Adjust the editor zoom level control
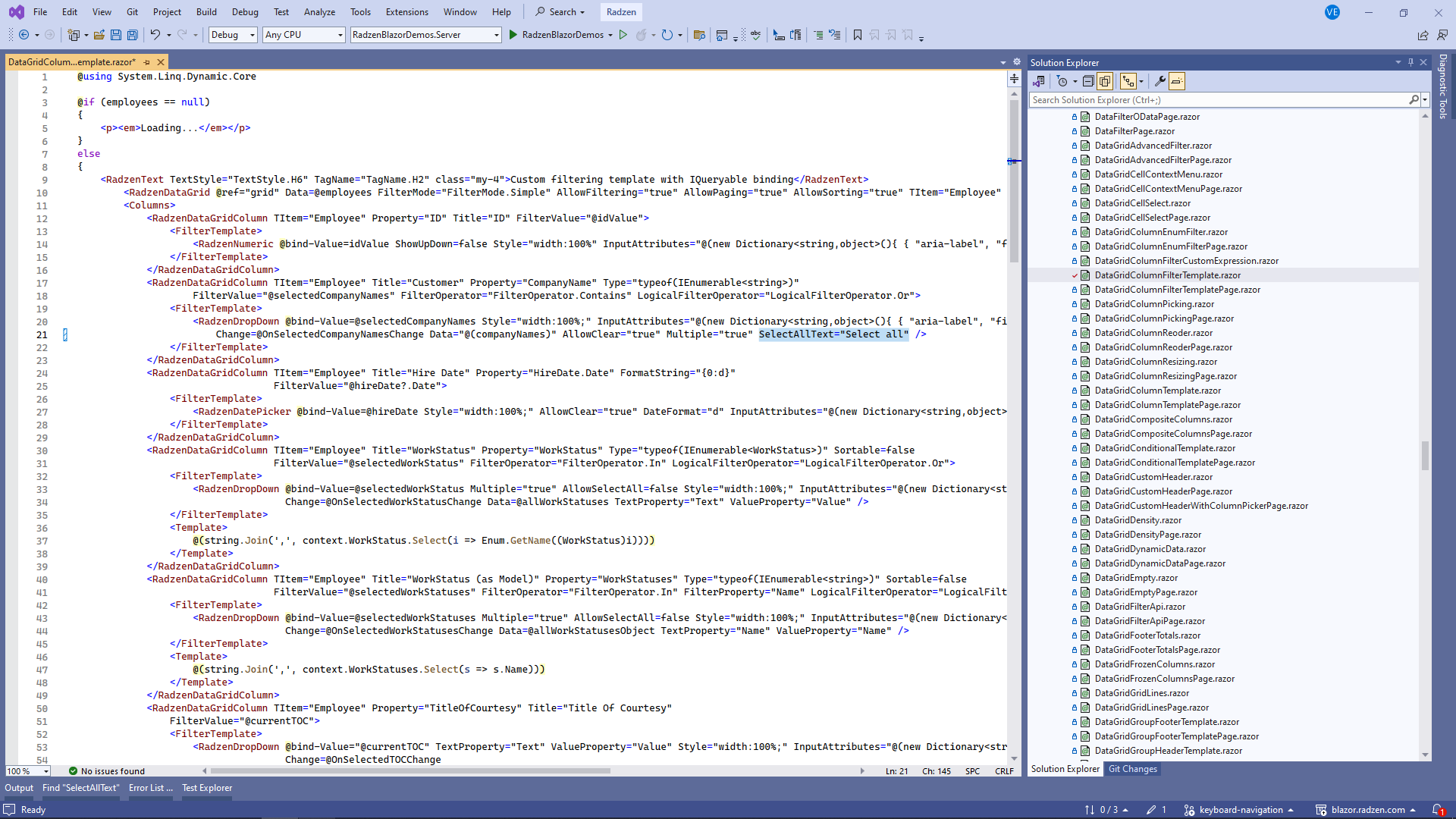1456x819 pixels. pyautogui.click(x=27, y=770)
